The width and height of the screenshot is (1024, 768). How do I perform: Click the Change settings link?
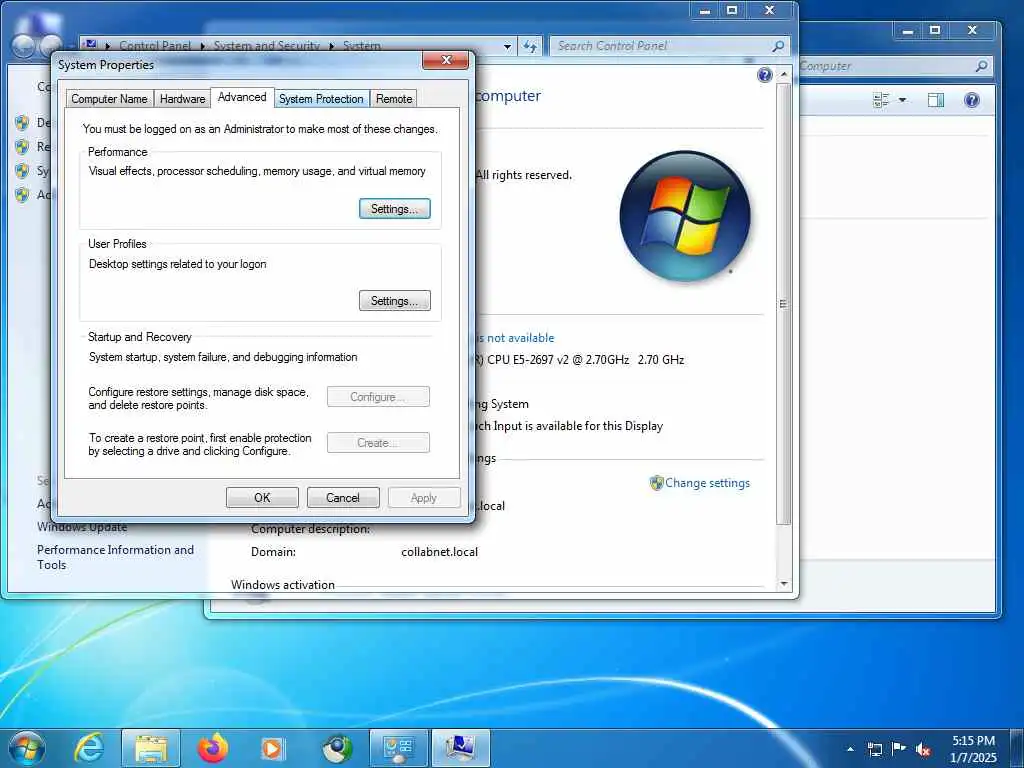[x=707, y=483]
